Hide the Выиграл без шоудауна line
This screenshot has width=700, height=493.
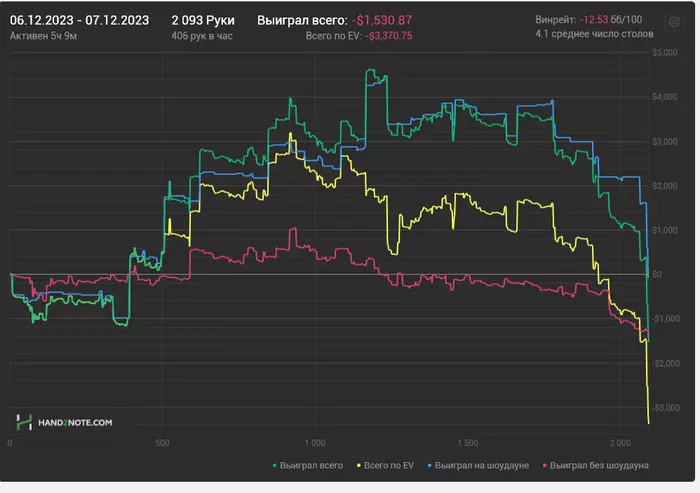point(596,466)
